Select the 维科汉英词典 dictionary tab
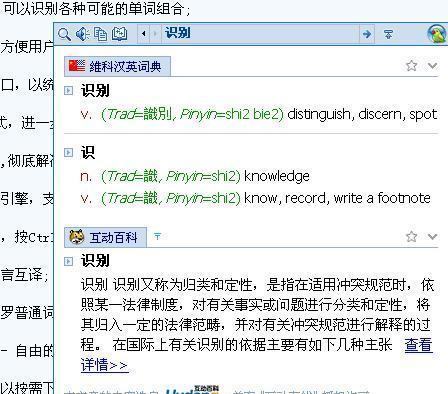448x394 pixels. pyautogui.click(x=117, y=66)
